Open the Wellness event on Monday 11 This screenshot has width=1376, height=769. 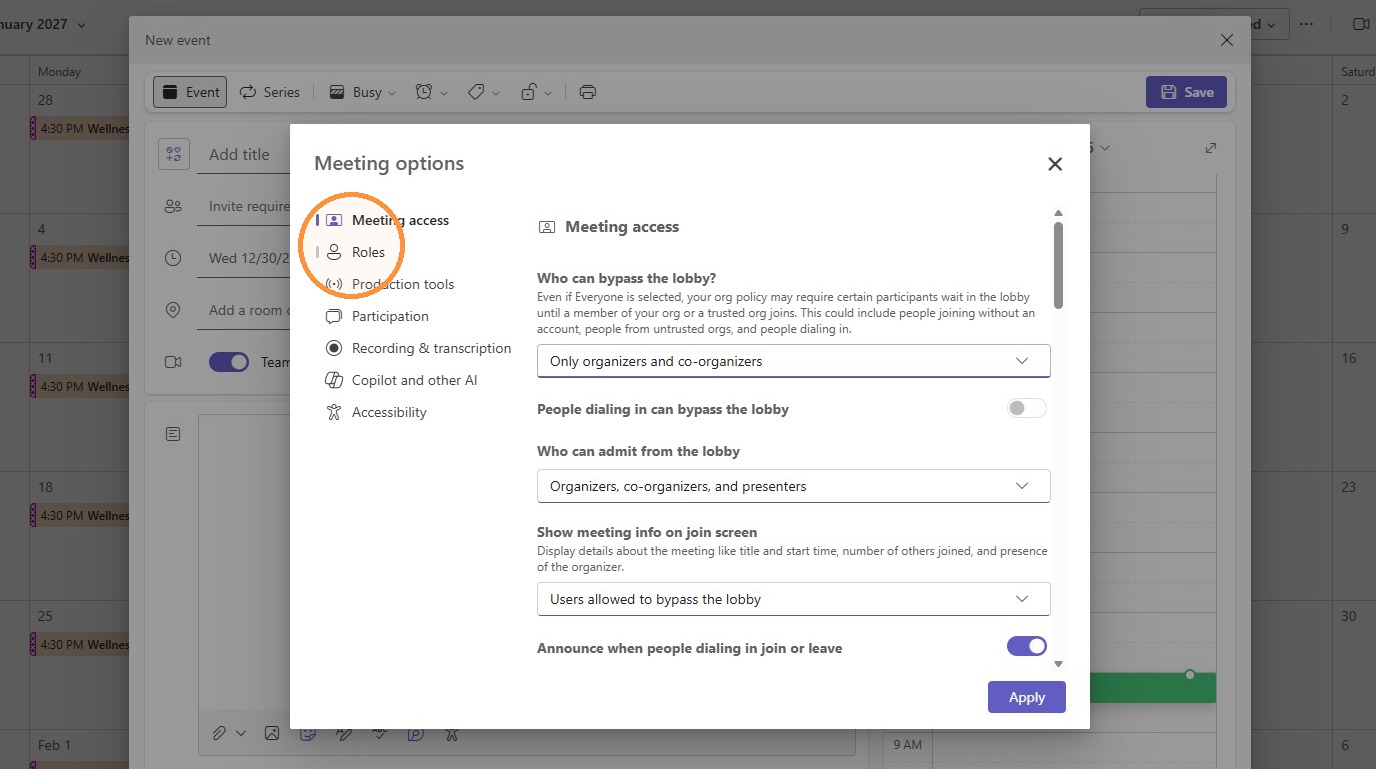pyautogui.click(x=80, y=386)
